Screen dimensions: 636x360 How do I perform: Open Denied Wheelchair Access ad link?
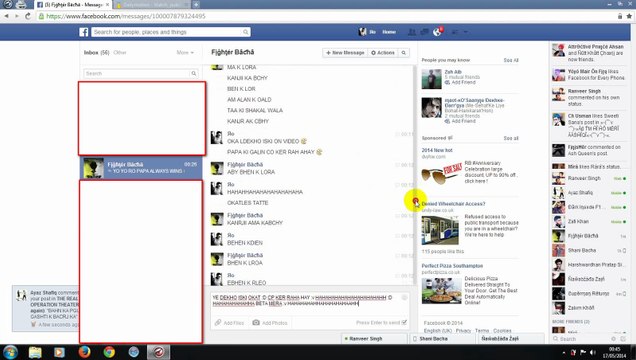pos(453,204)
